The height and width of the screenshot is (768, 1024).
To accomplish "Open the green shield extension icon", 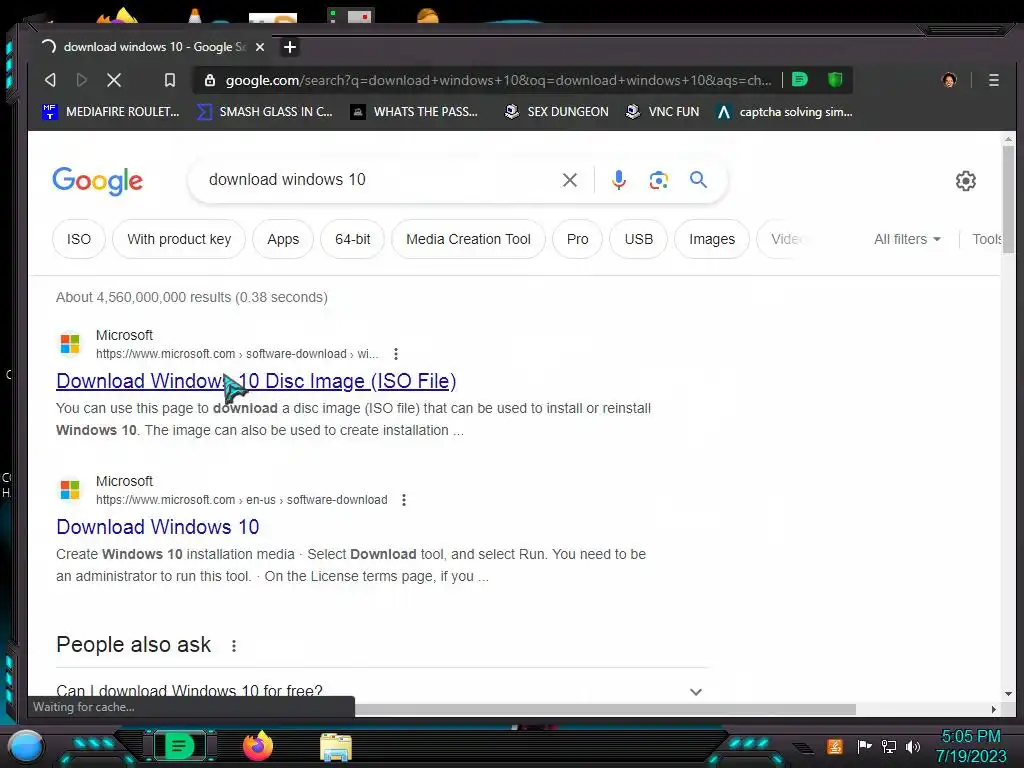I will [x=835, y=80].
